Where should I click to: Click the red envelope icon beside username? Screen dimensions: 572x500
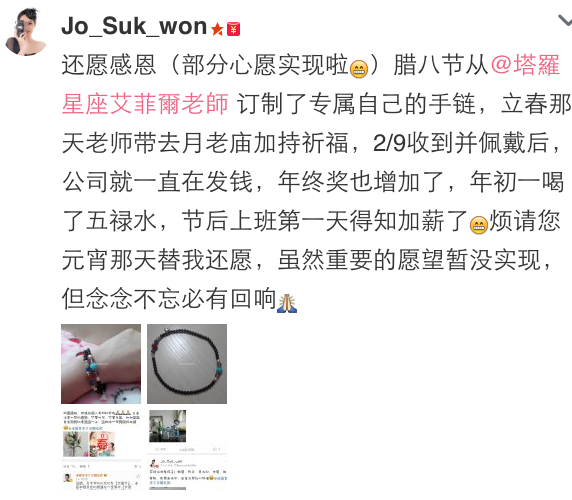coord(233,29)
